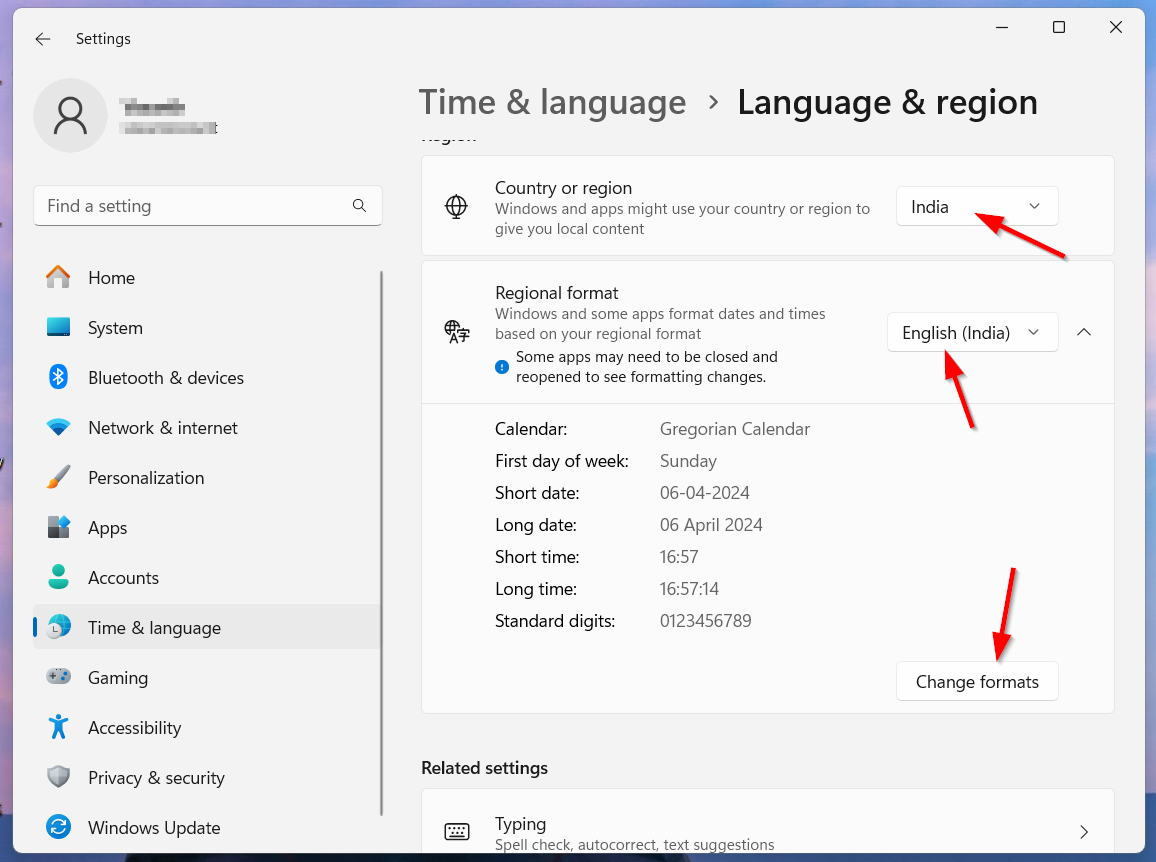
Task: Open Typing settings chevron
Action: pyautogui.click(x=1084, y=832)
